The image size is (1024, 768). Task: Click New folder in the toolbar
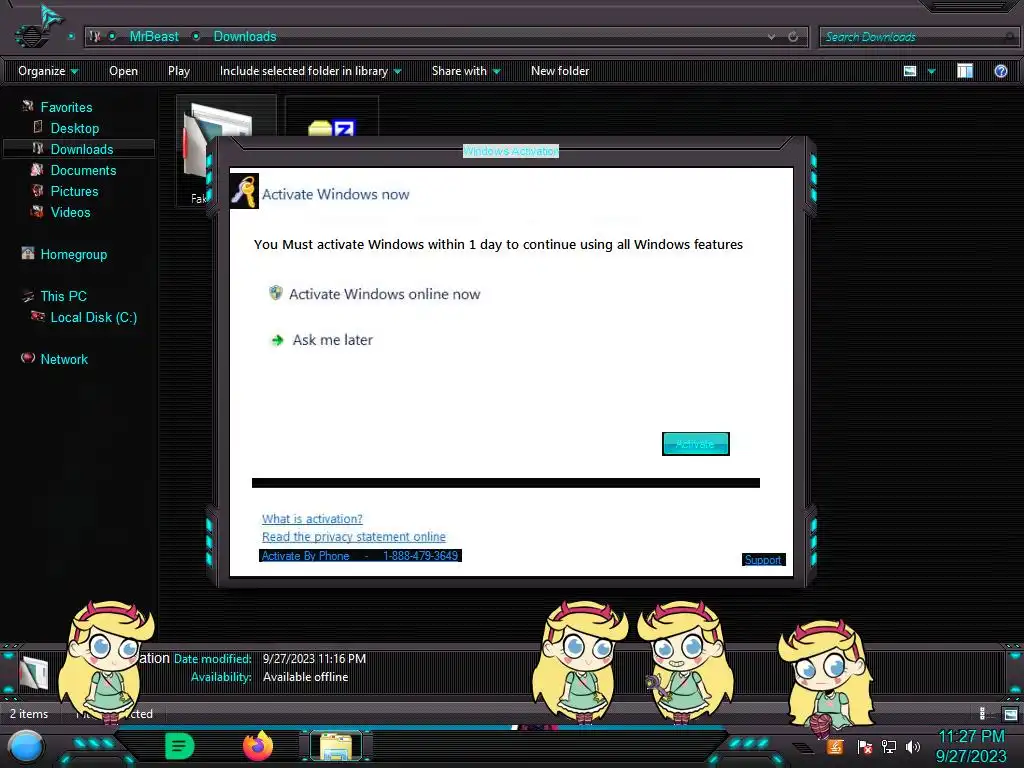click(x=560, y=71)
